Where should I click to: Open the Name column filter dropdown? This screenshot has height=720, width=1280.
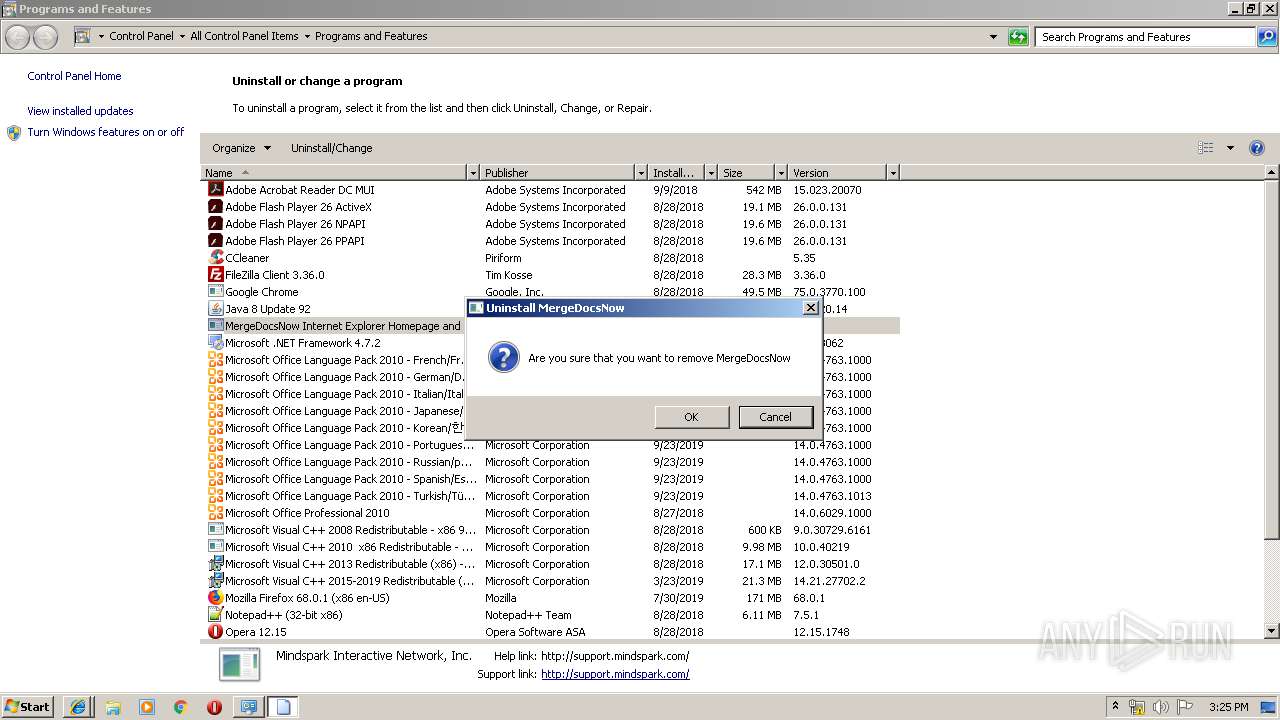coord(473,173)
